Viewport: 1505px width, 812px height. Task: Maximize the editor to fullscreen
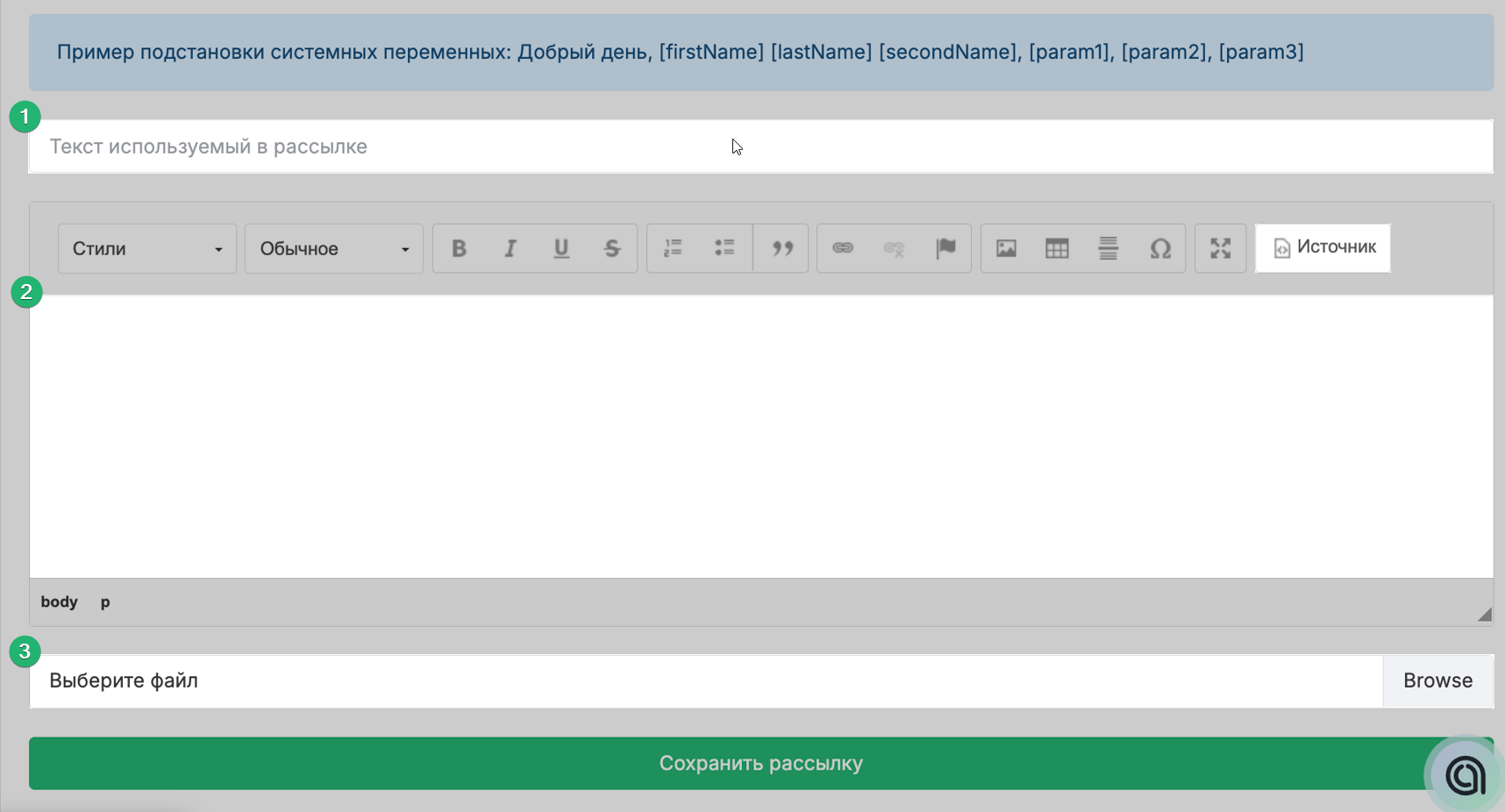pyautogui.click(x=1220, y=249)
